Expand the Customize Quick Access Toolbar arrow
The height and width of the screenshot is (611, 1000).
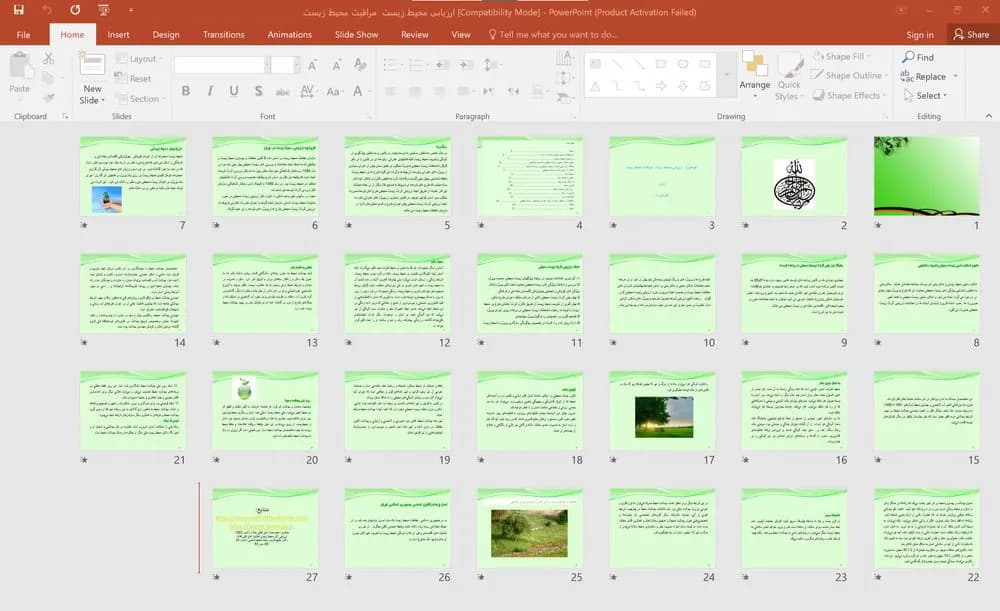[x=131, y=10]
